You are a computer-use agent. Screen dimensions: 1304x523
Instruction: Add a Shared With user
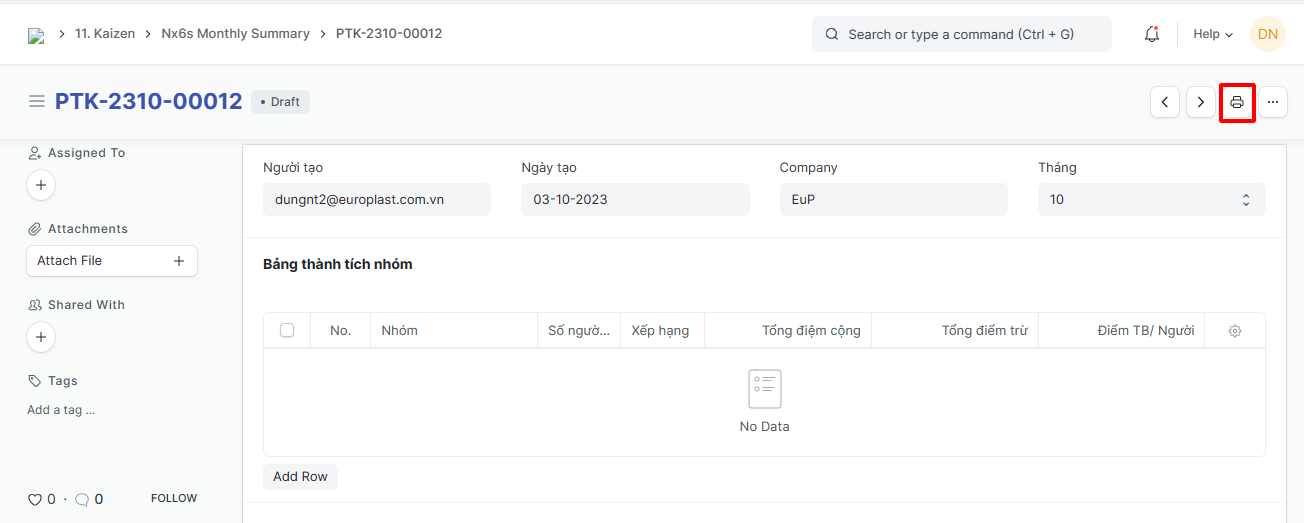point(41,337)
